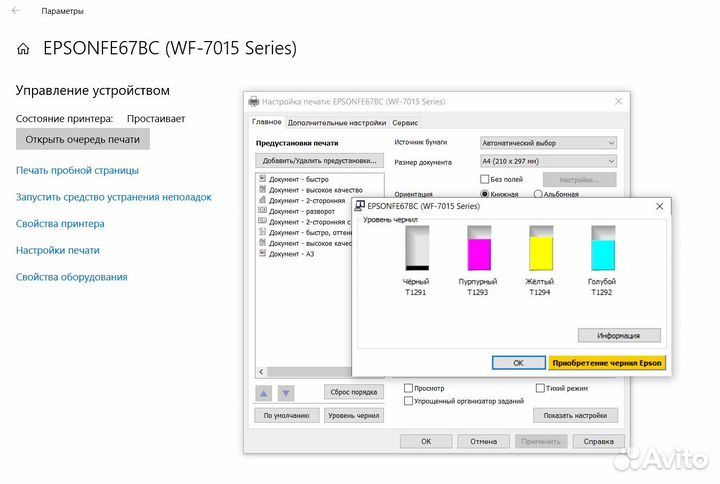Check the Просмотр option
The image size is (720, 484).
click(408, 388)
